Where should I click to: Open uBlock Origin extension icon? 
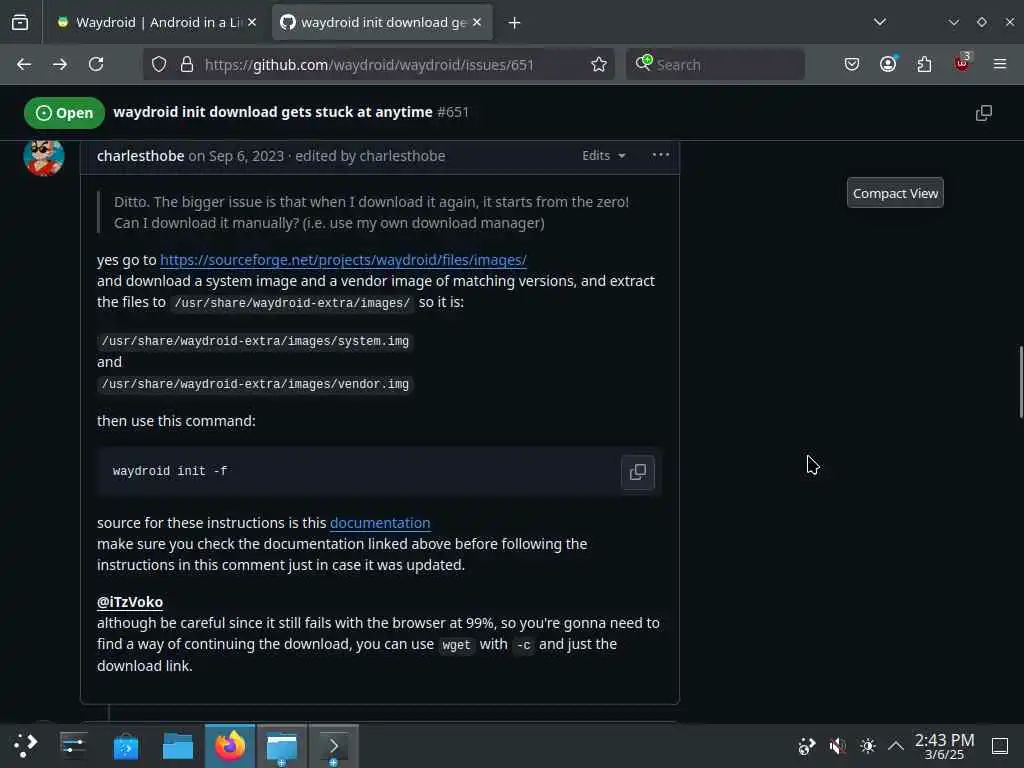pos(962,63)
